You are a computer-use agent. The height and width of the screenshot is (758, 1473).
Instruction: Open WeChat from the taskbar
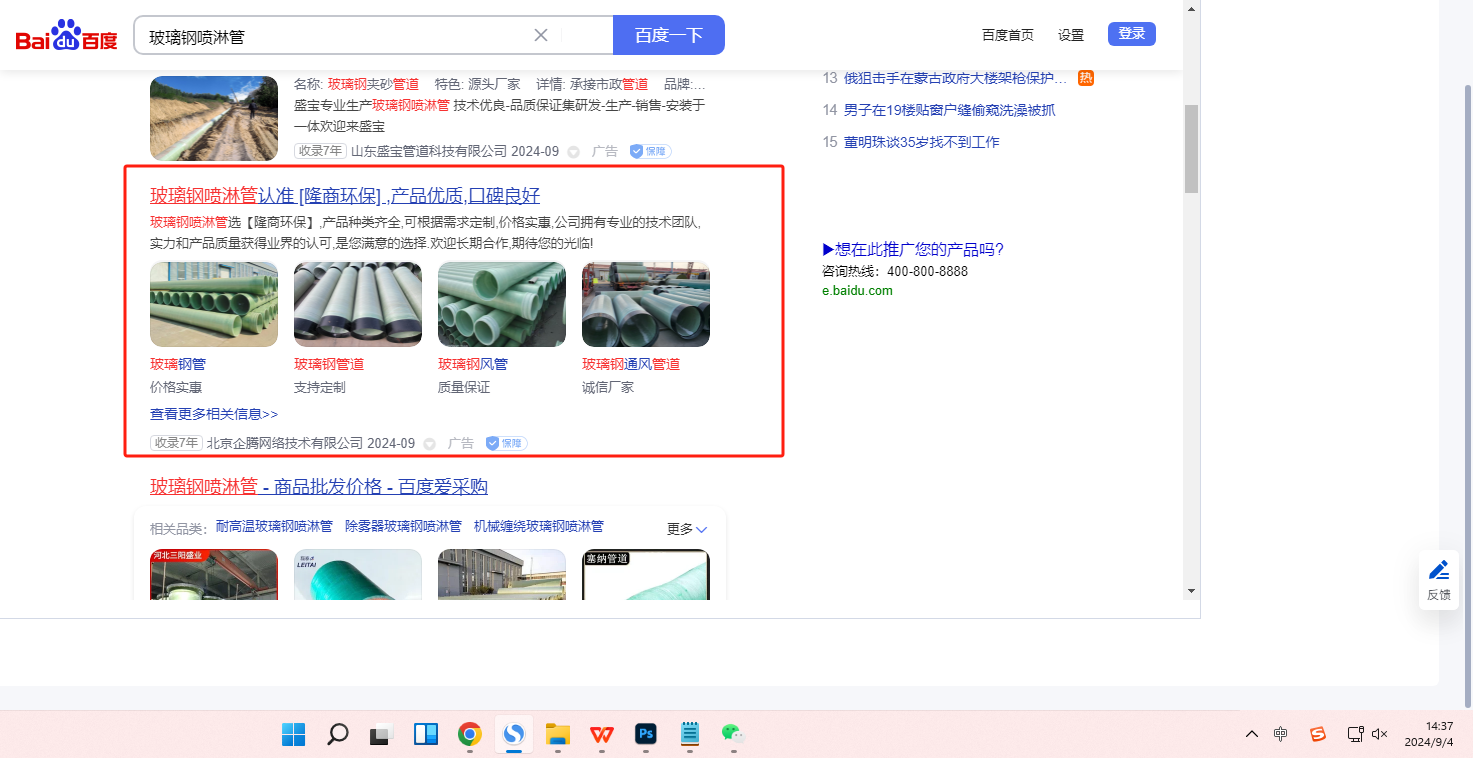[x=734, y=734]
